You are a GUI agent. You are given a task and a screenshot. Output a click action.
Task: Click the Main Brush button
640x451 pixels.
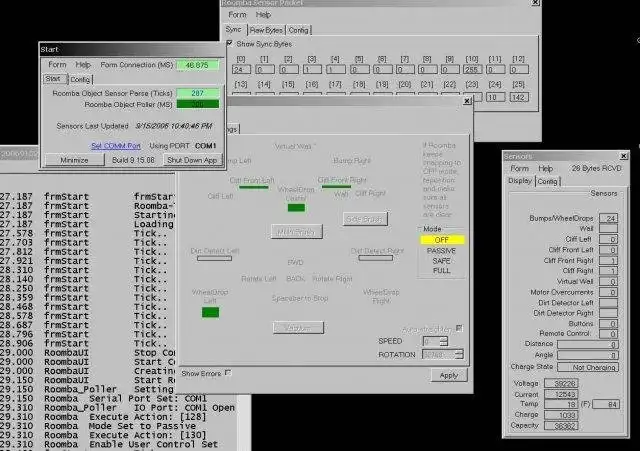click(297, 232)
